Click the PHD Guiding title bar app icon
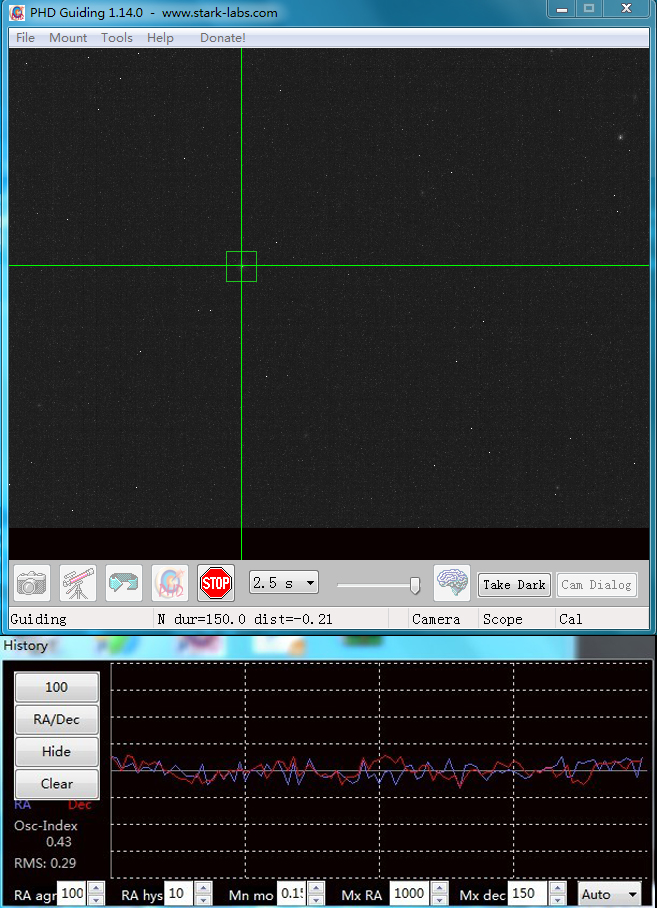This screenshot has height=908, width=657. click(17, 12)
